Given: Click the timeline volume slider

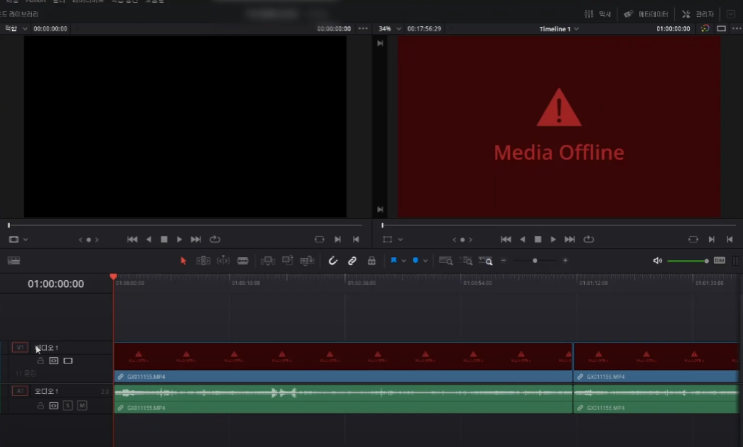Looking at the screenshot, I should (x=685, y=261).
